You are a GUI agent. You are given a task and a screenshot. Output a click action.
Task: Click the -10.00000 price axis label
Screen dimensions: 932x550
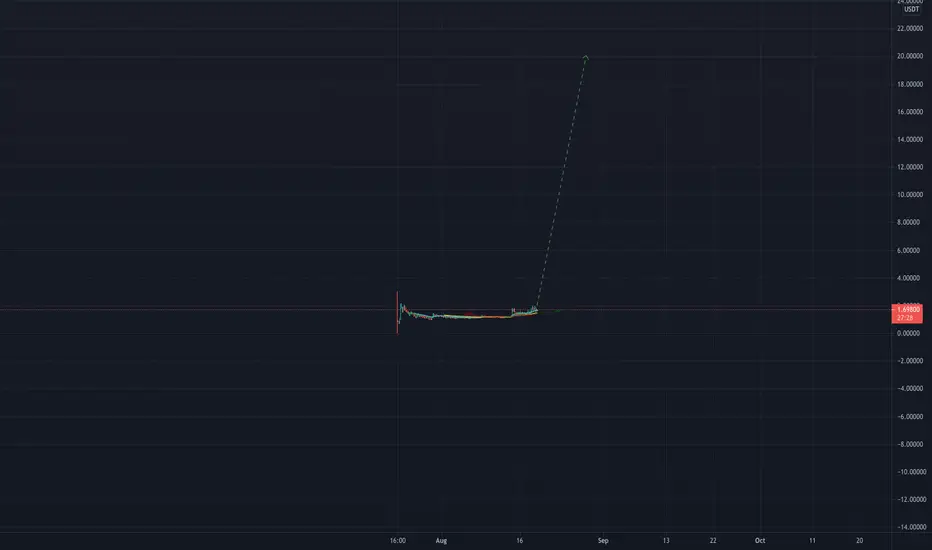(x=910, y=472)
